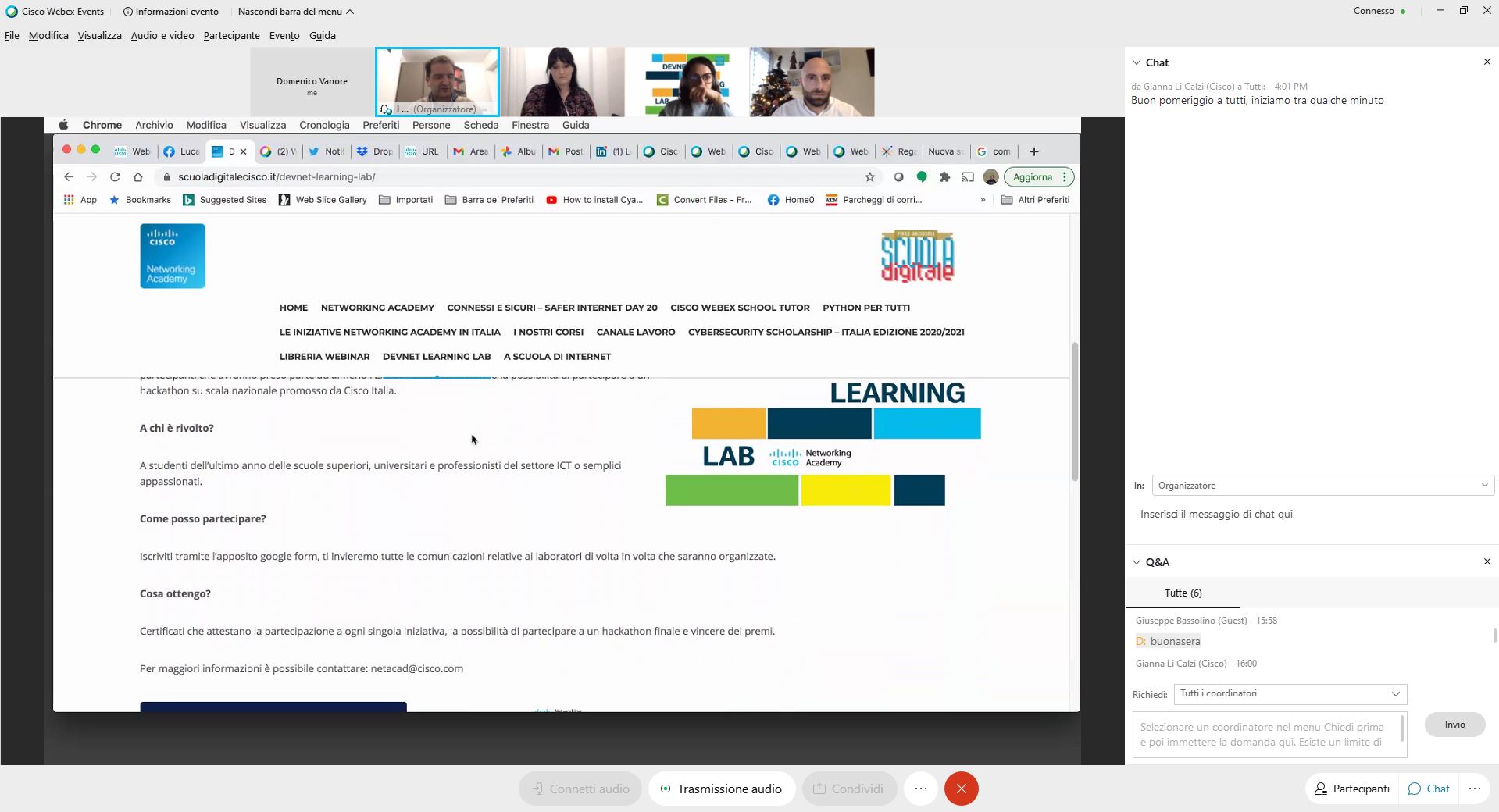Screen dimensions: 1499x812
Task: Open Chrome menu next to Aggiorna
Action: click(x=1064, y=177)
